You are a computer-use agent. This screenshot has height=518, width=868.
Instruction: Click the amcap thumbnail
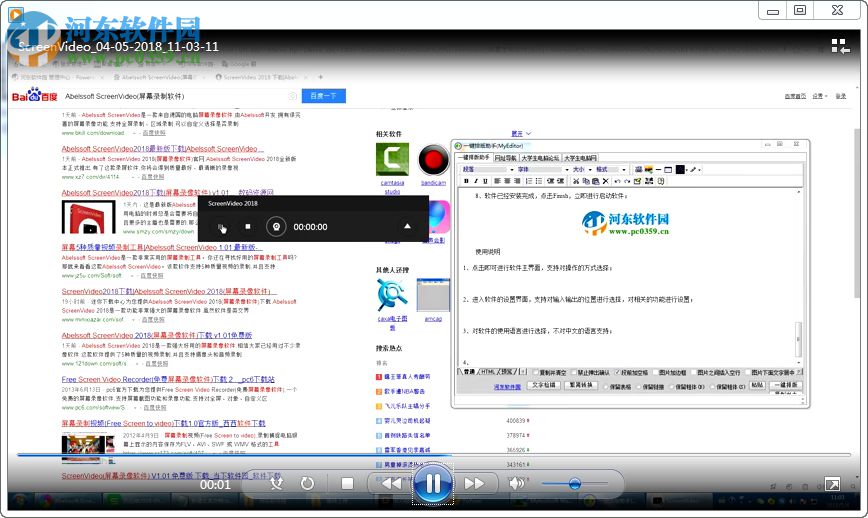(x=433, y=294)
